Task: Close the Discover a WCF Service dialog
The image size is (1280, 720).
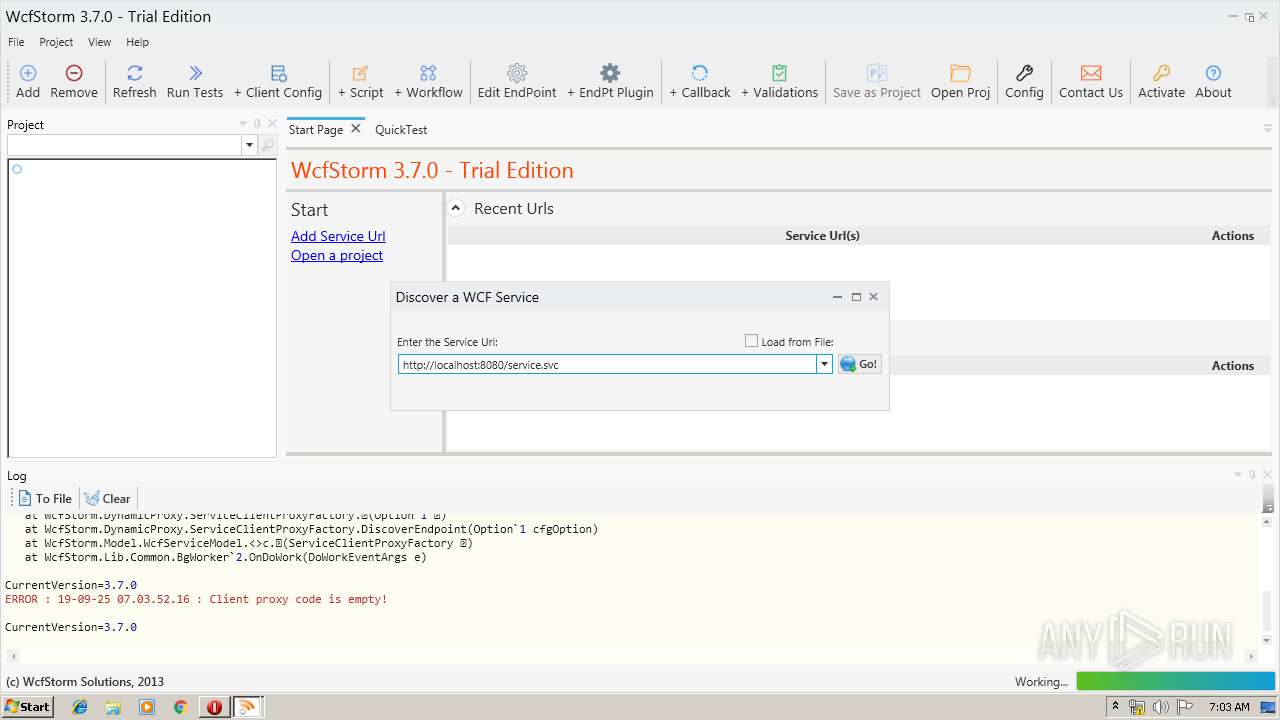Action: tap(873, 297)
